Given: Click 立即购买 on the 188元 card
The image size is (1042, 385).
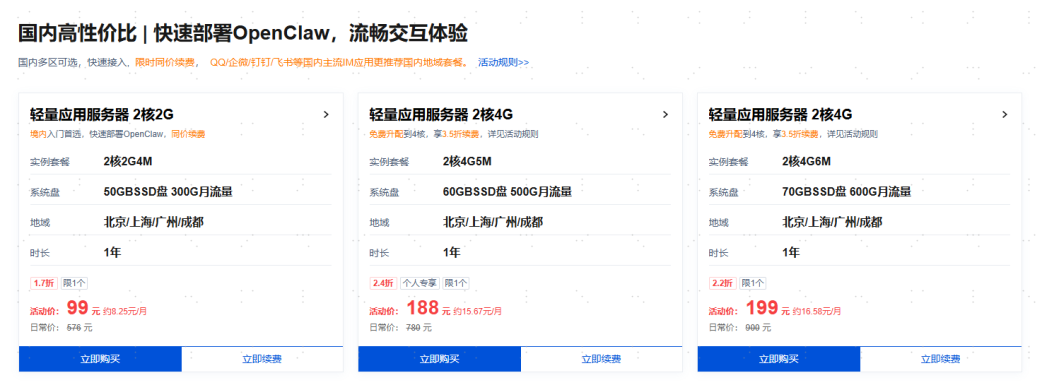Looking at the screenshot, I should tap(440, 359).
